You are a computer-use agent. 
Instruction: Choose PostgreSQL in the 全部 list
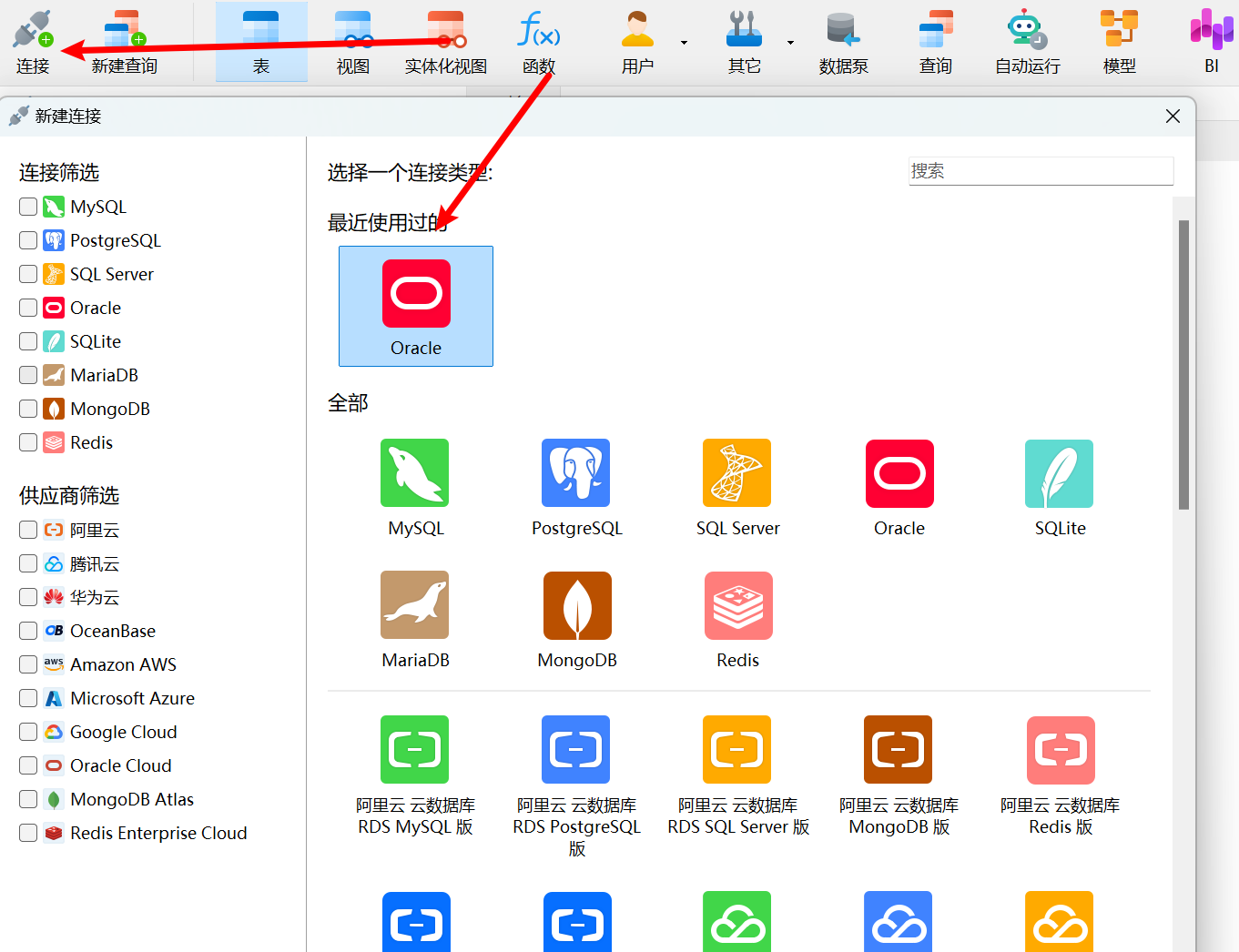(576, 489)
